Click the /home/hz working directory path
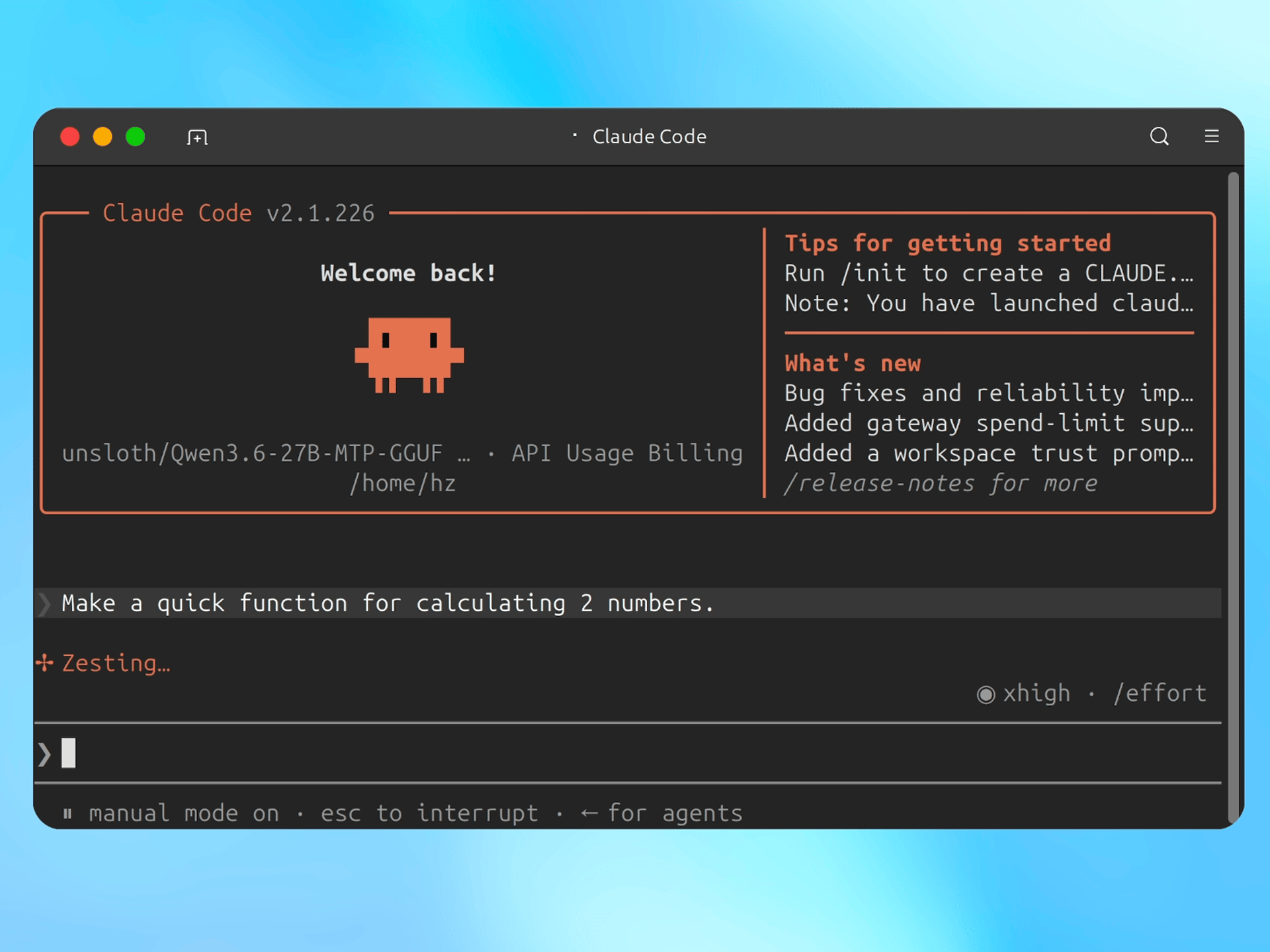 pos(403,483)
